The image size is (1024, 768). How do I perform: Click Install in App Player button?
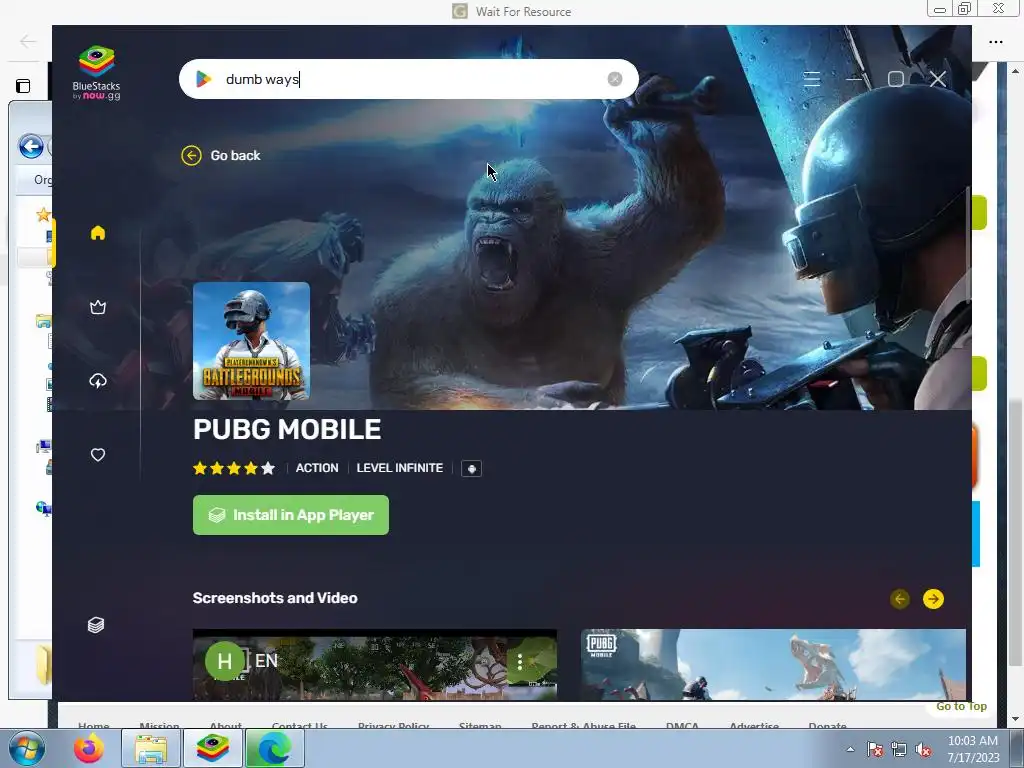tap(291, 515)
